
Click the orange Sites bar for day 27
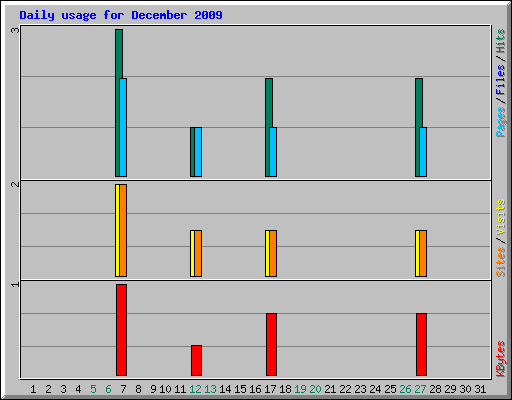[423, 253]
